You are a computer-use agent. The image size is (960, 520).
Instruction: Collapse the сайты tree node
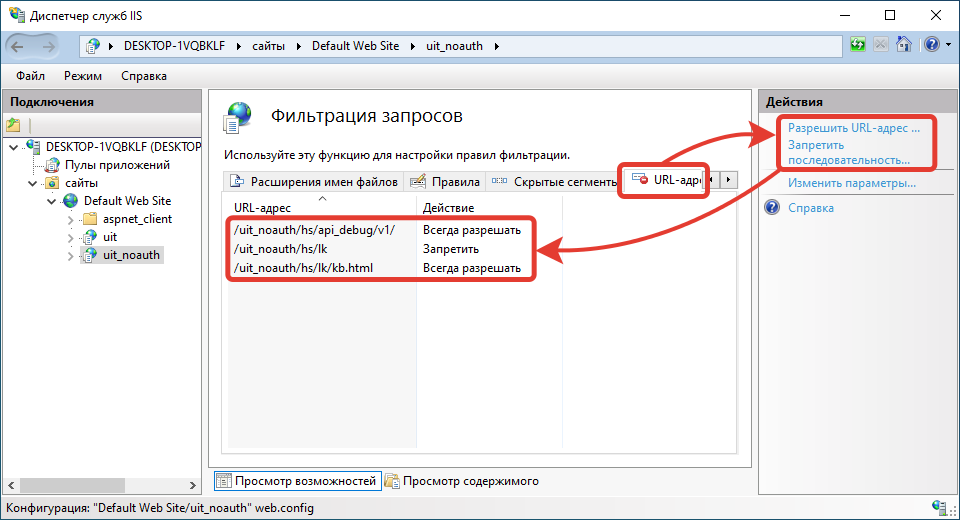point(33,183)
